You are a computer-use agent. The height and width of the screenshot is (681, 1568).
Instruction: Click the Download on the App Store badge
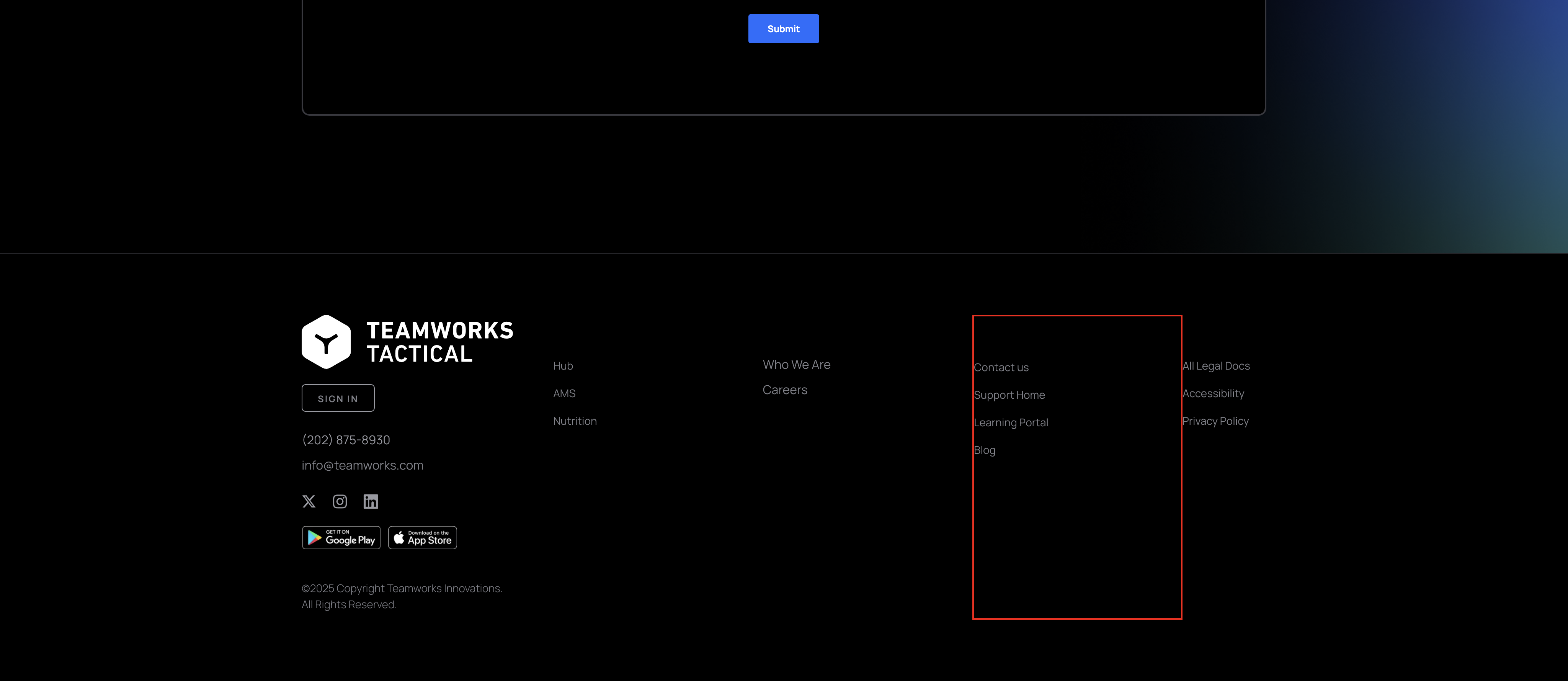(x=423, y=538)
